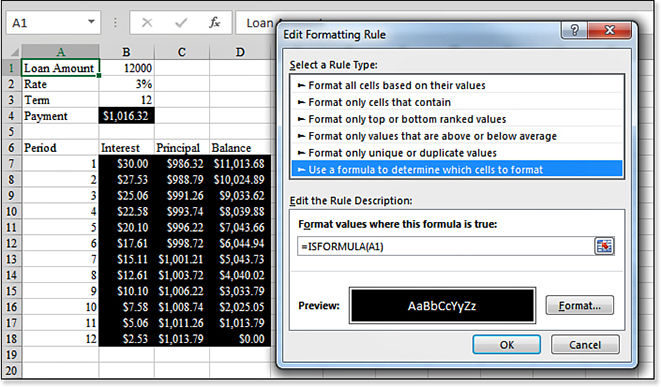Click the Balance header cell

pyautogui.click(x=240, y=148)
